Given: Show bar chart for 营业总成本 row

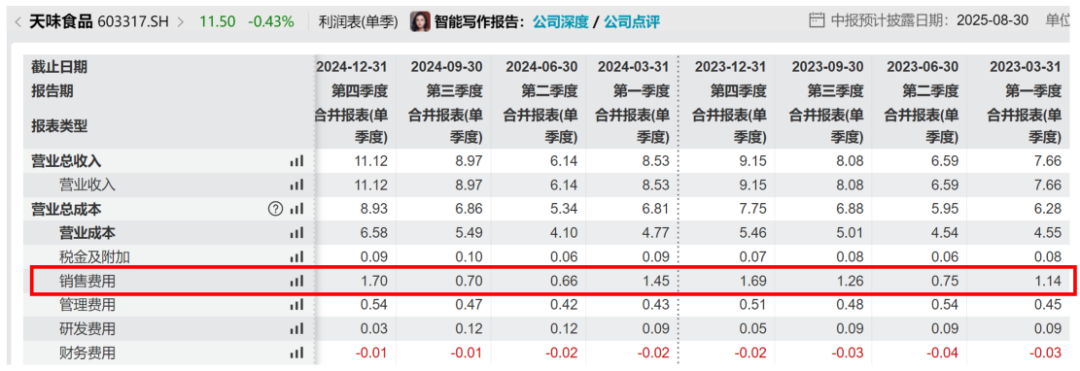Looking at the screenshot, I should click(x=296, y=209).
